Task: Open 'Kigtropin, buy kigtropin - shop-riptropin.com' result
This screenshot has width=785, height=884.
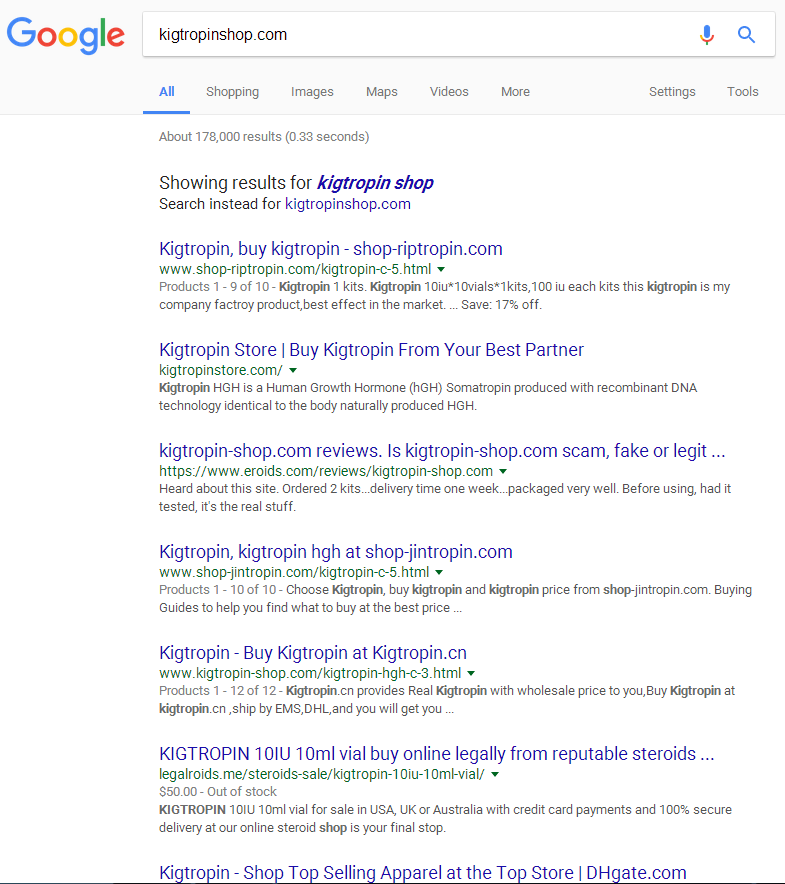Action: tap(330, 249)
